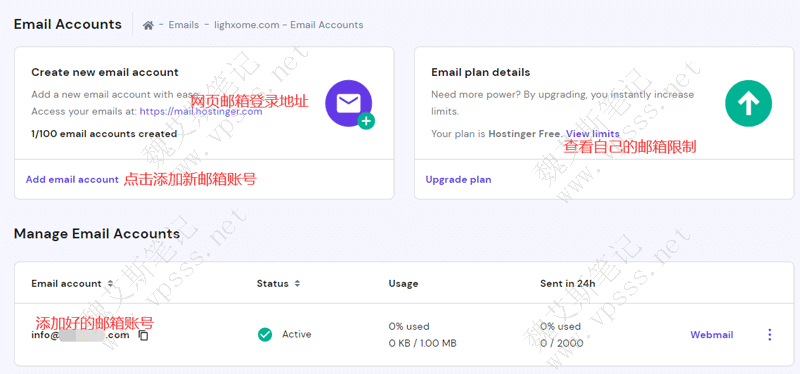This screenshot has width=800, height=374.
Task: Click Add email account
Action: point(72,180)
